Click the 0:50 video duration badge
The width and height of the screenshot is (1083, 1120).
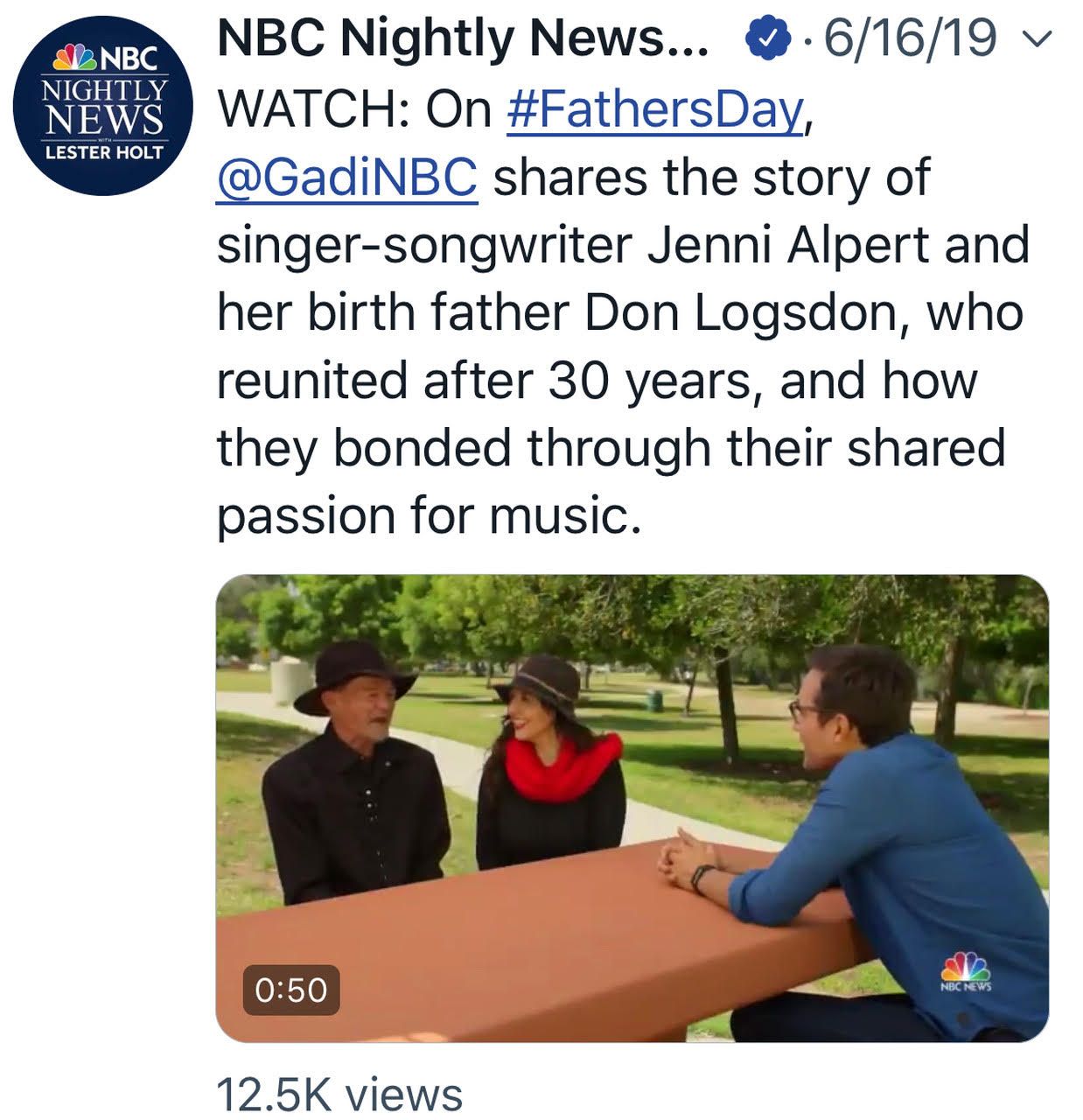click(290, 990)
